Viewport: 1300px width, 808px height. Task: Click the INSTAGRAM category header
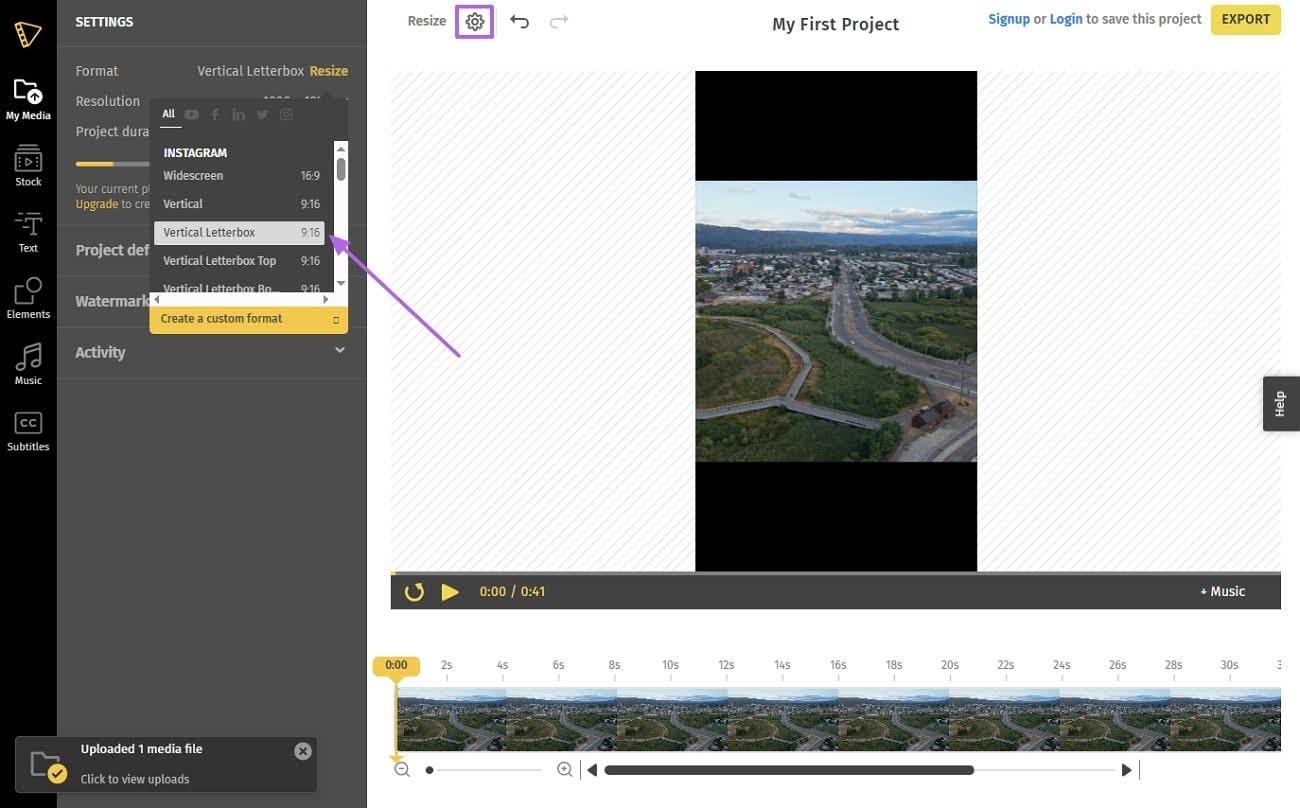[195, 153]
